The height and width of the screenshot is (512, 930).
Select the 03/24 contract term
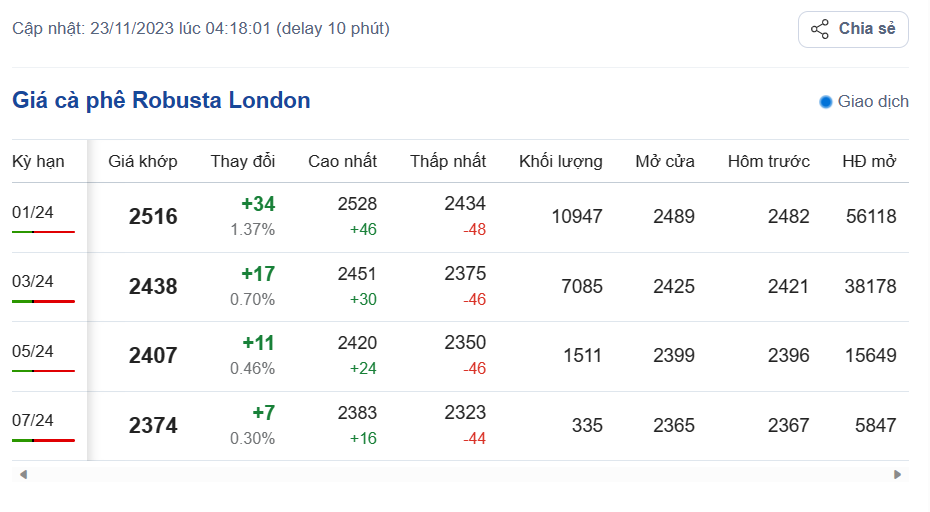click(33, 281)
